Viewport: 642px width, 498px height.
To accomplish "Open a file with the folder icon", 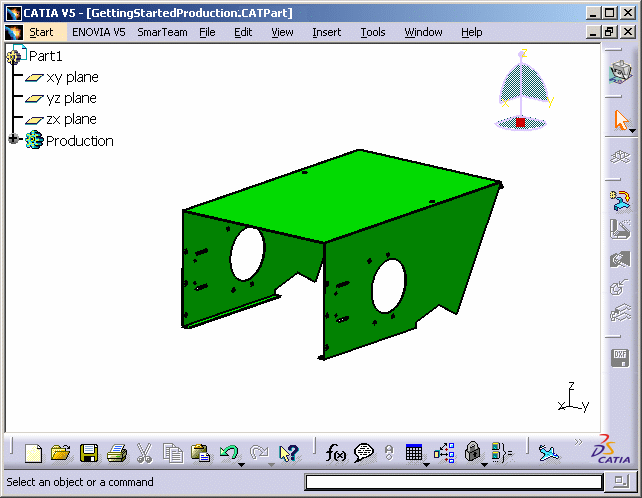I will tap(61, 453).
